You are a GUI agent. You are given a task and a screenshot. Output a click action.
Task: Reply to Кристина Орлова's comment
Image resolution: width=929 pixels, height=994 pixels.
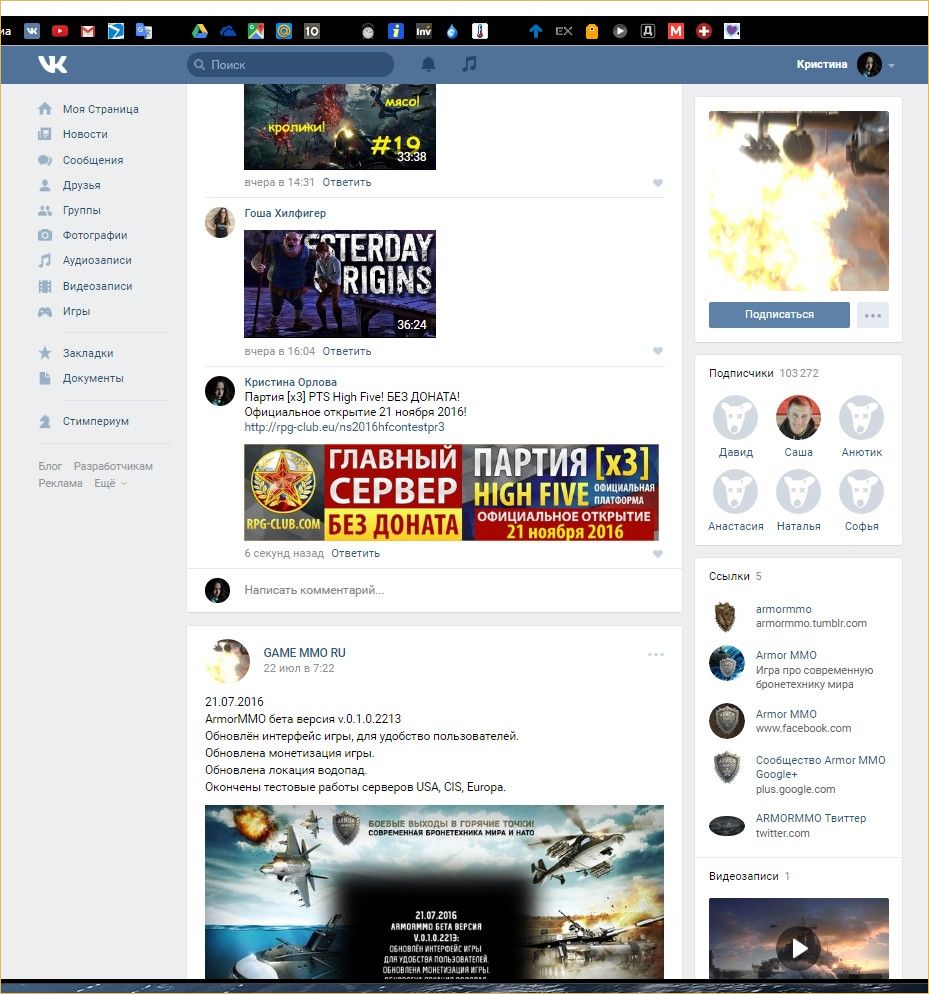pyautogui.click(x=355, y=553)
